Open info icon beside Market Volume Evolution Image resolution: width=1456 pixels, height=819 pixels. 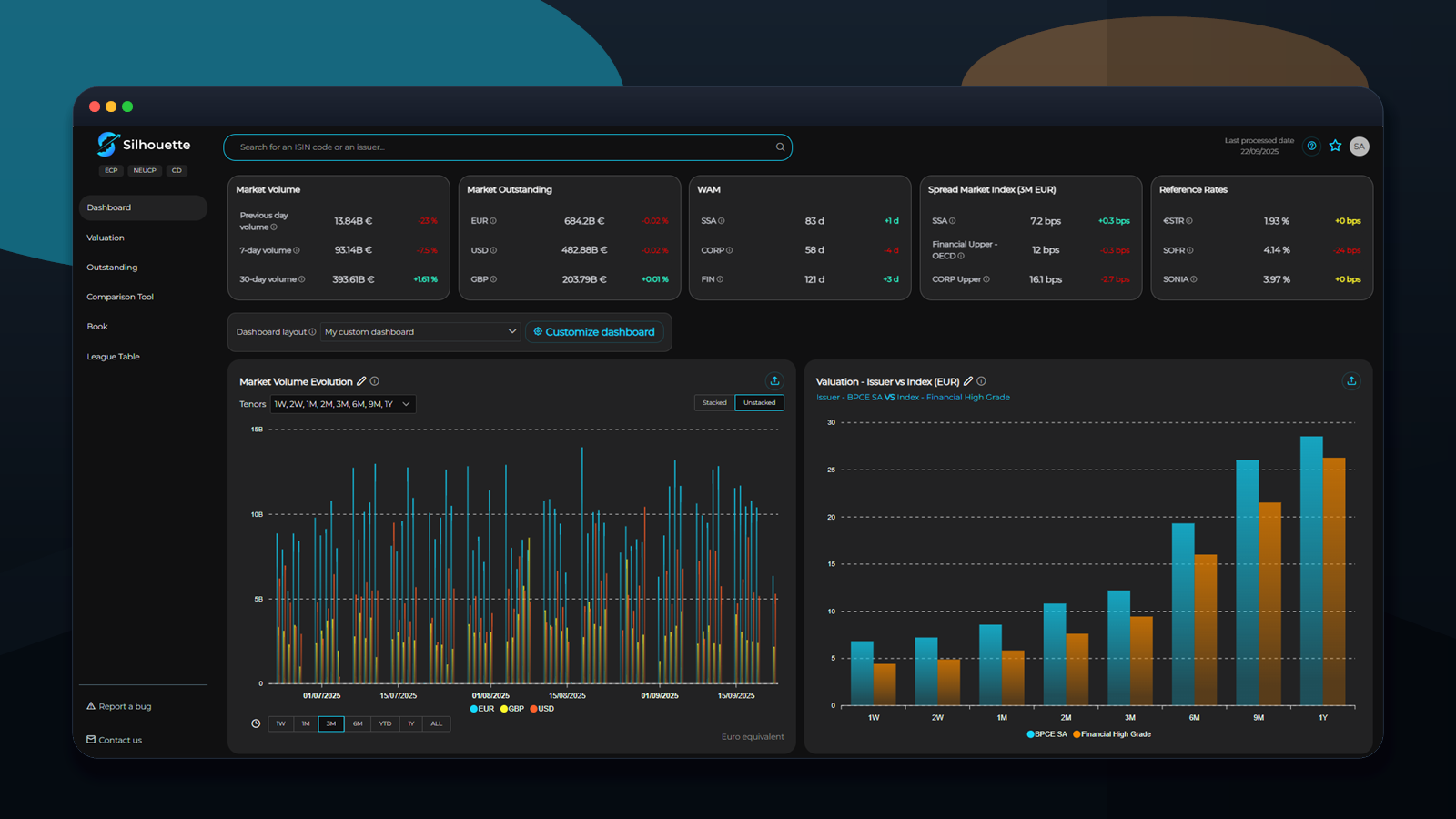[375, 381]
